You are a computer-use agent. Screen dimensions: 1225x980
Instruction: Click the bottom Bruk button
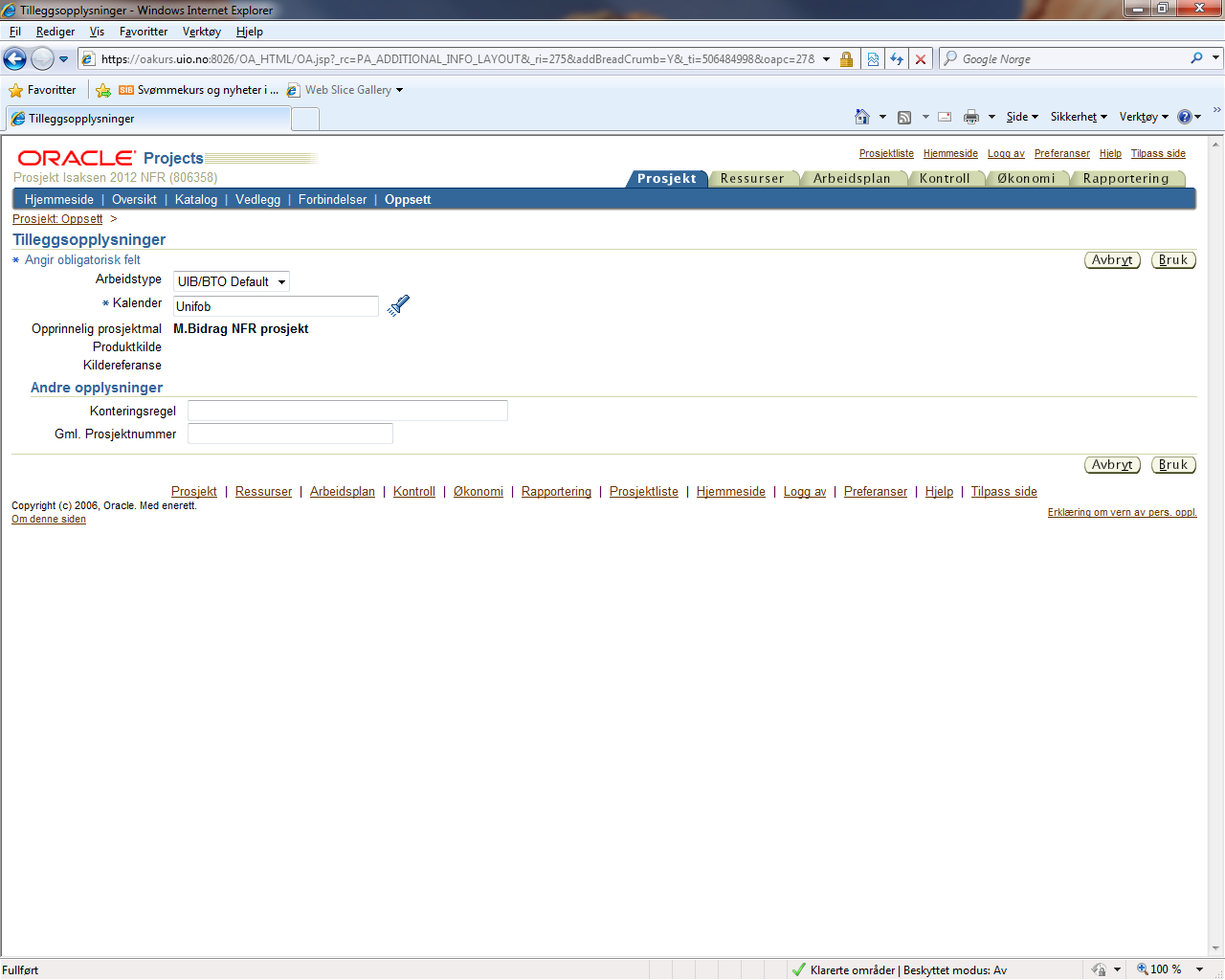pyautogui.click(x=1173, y=465)
